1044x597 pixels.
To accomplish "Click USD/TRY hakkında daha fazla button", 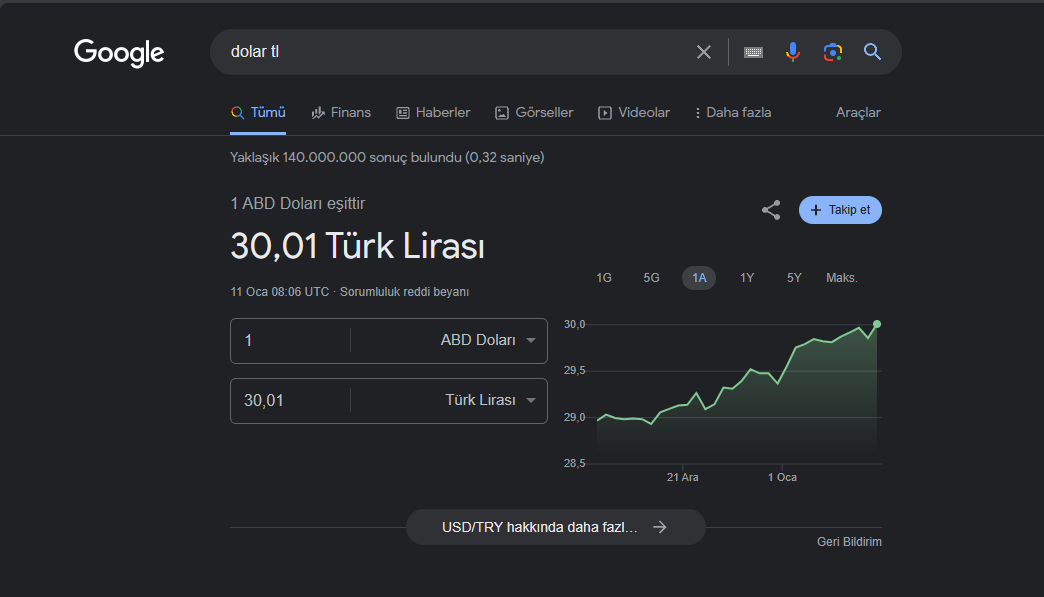I will (x=555, y=527).
